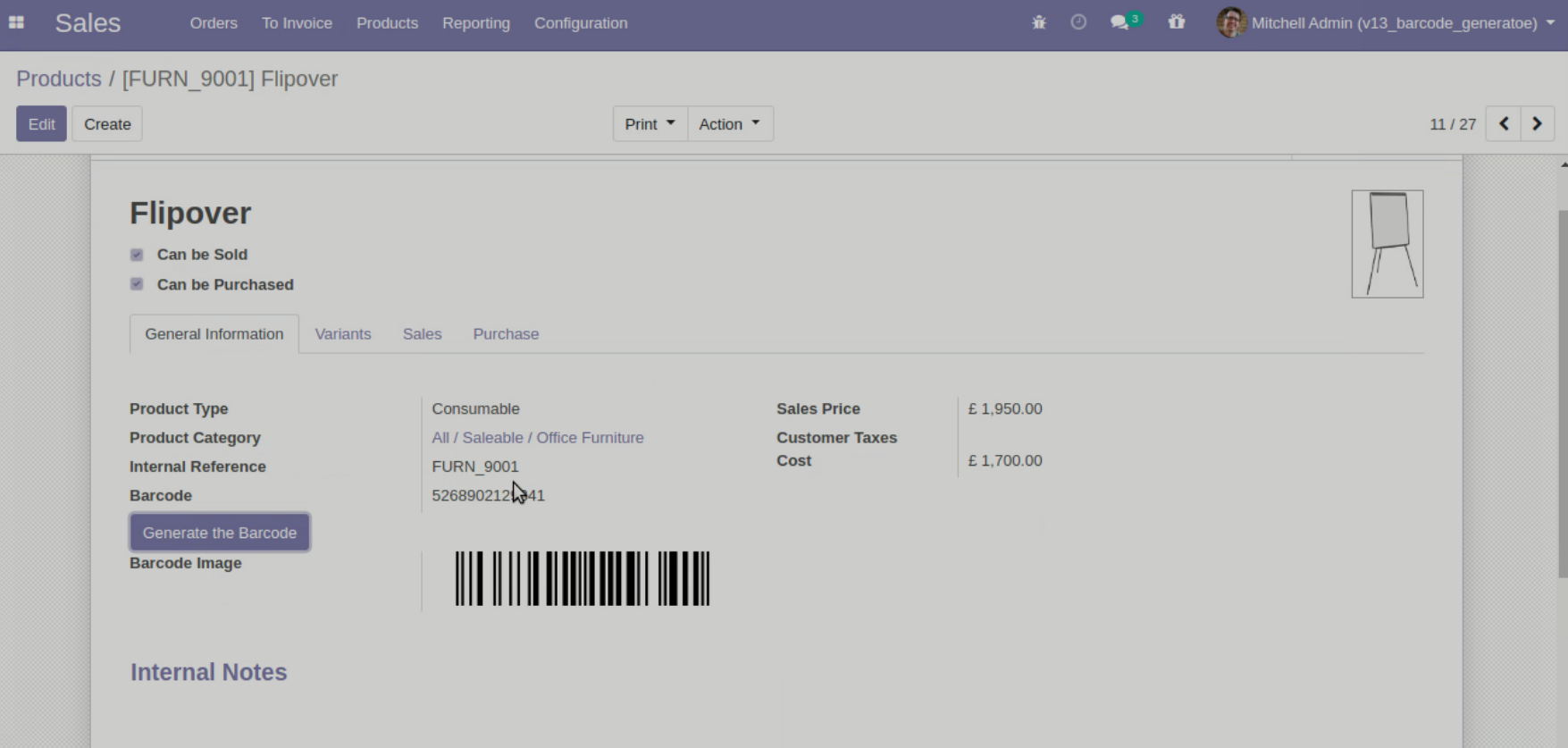Viewport: 1568px width, 748px height.
Task: Go to next record arrow
Action: tap(1537, 124)
